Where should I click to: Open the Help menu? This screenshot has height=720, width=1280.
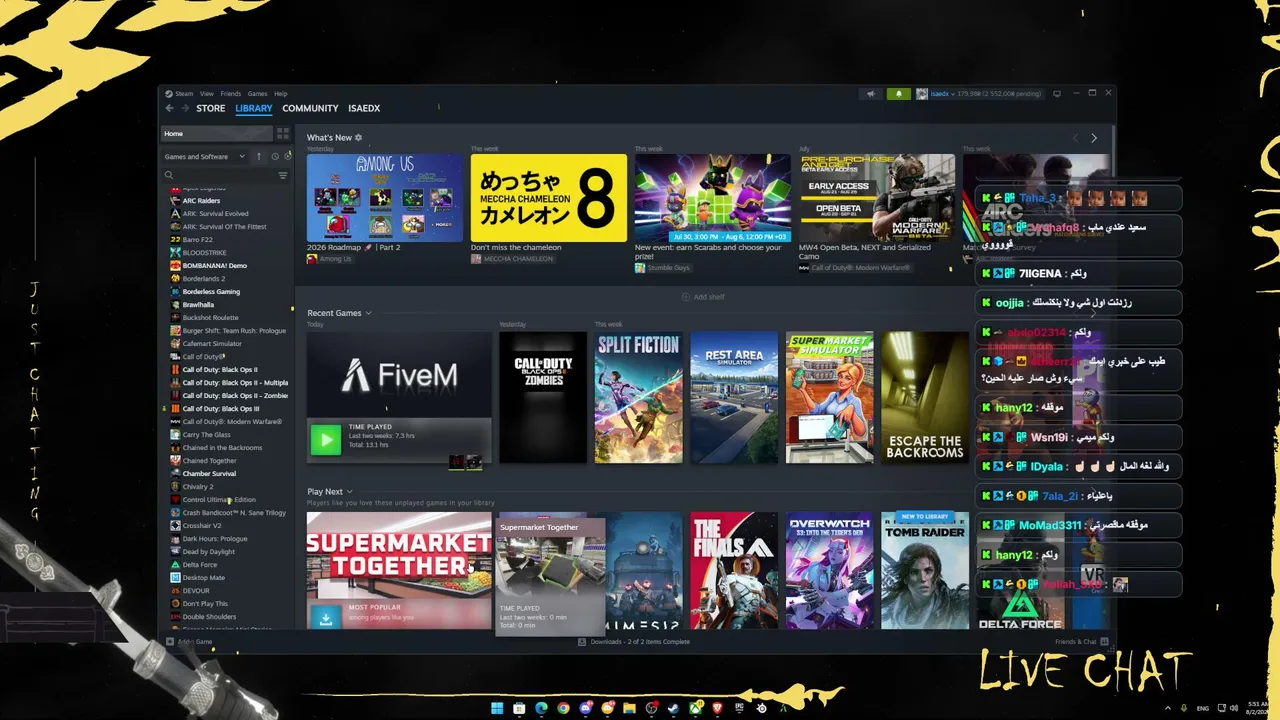(280, 94)
